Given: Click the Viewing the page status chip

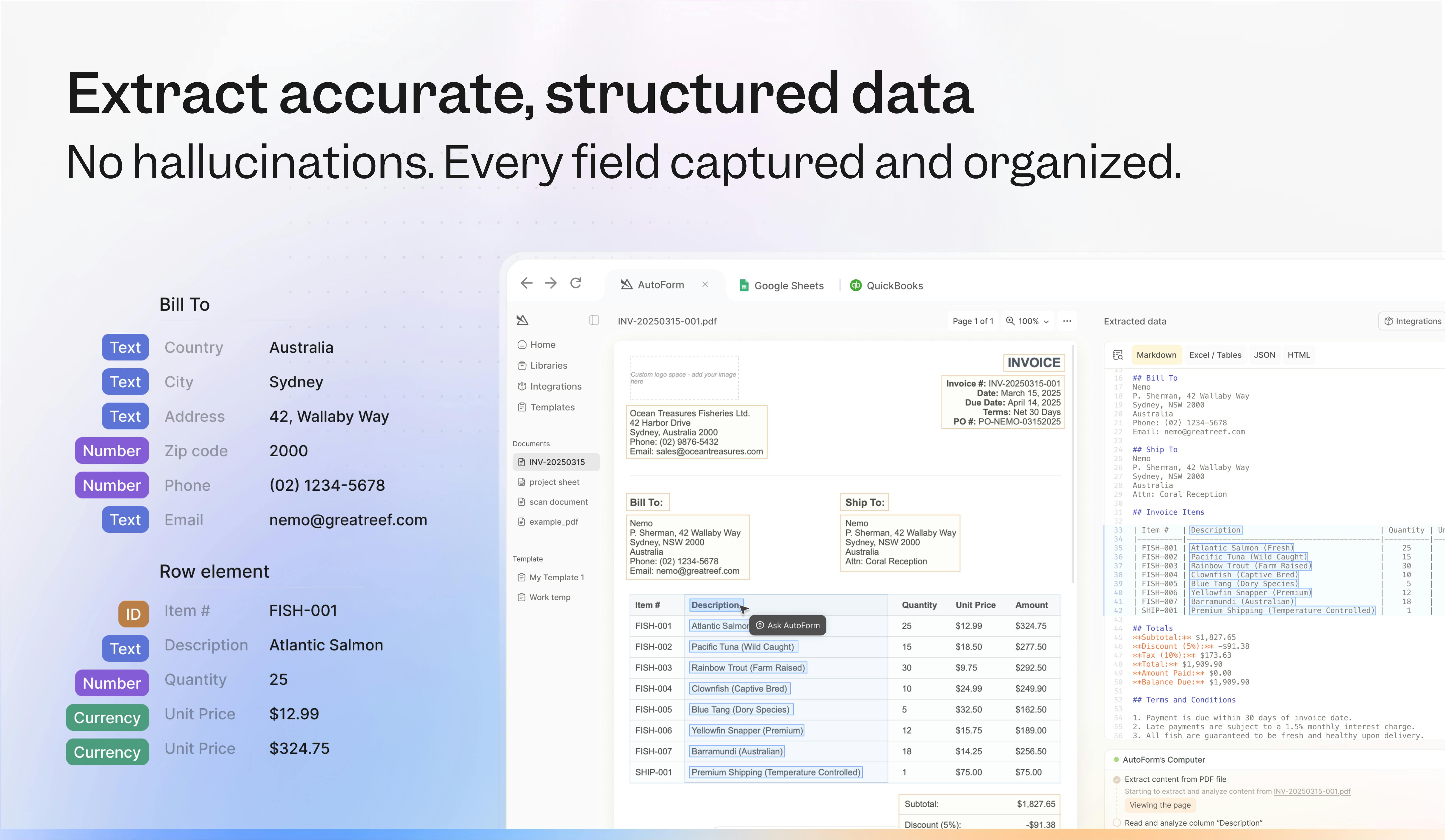Looking at the screenshot, I should [1160, 805].
